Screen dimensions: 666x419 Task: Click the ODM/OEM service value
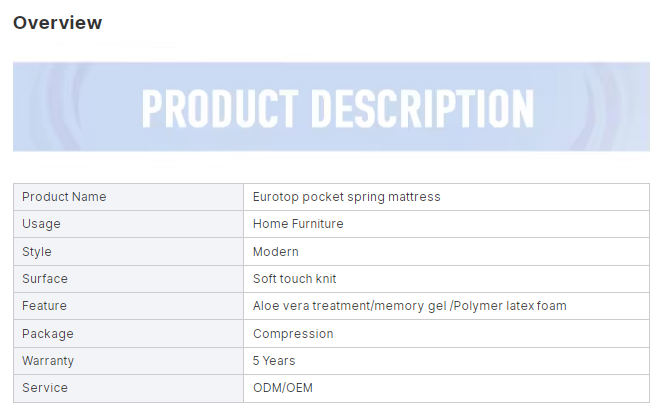[282, 388]
